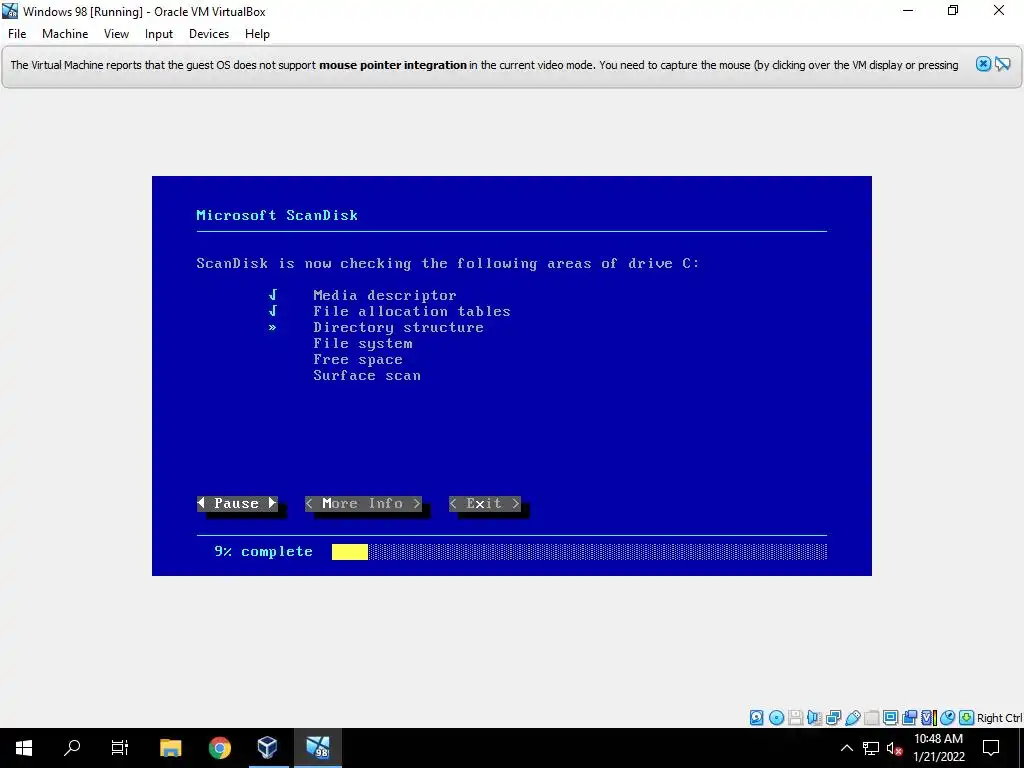Open the Devices menu
1024x768 pixels.
[209, 34]
